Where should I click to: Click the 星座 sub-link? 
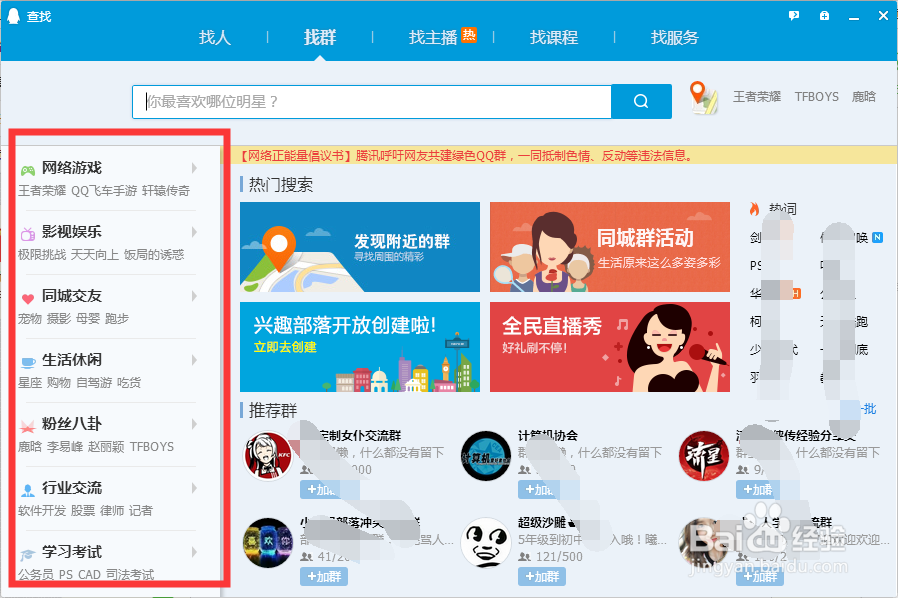(30, 383)
